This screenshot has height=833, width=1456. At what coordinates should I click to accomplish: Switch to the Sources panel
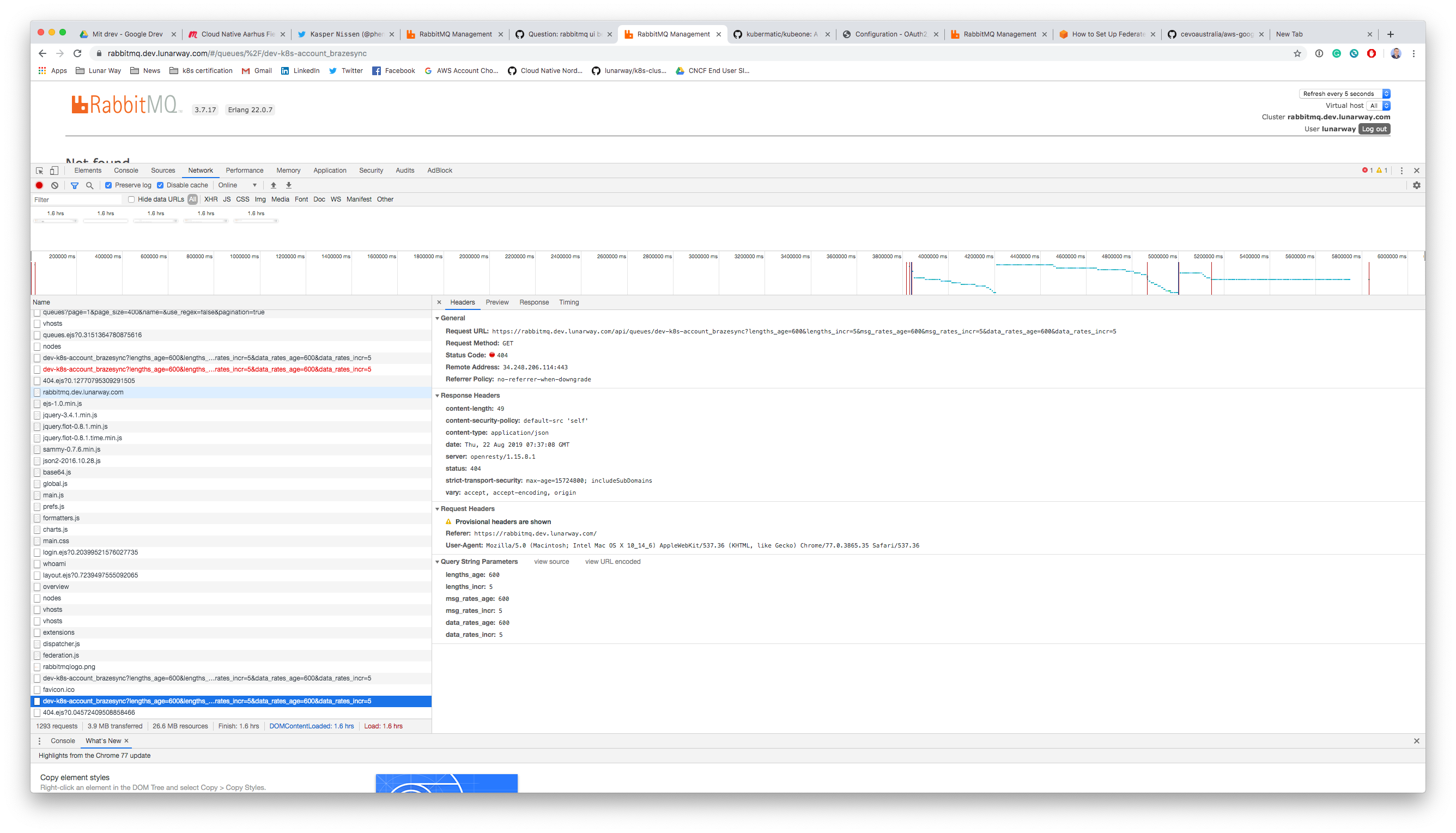tap(163, 171)
